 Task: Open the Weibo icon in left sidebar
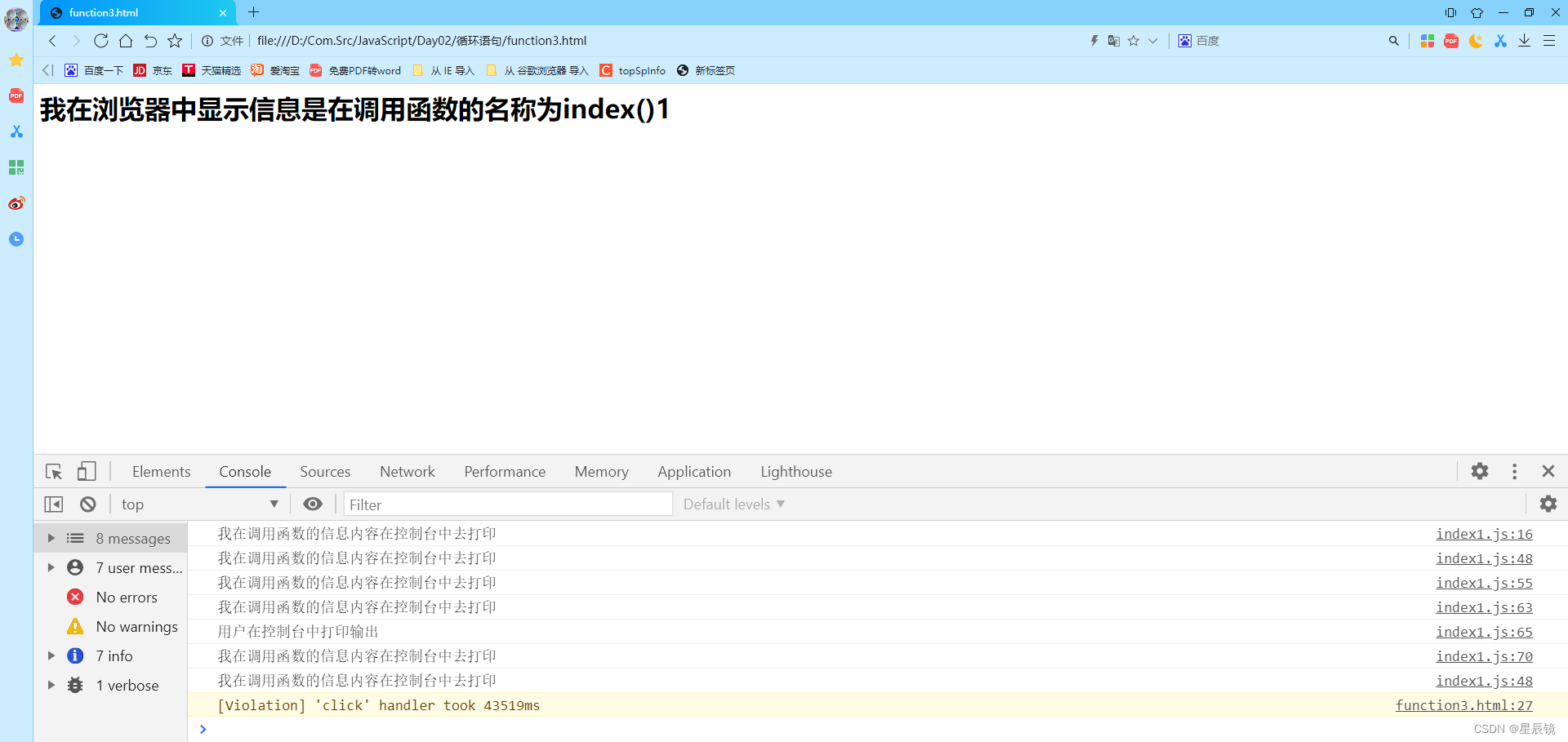[16, 203]
